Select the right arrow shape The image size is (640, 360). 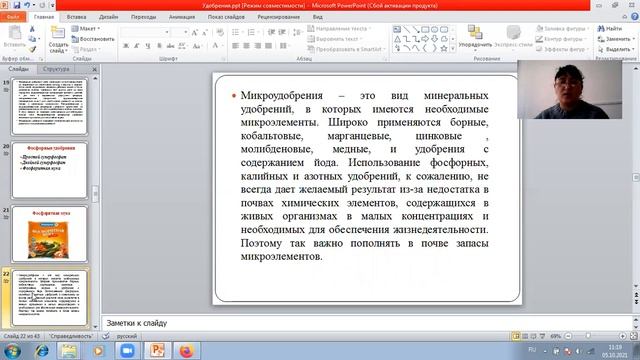click(425, 39)
